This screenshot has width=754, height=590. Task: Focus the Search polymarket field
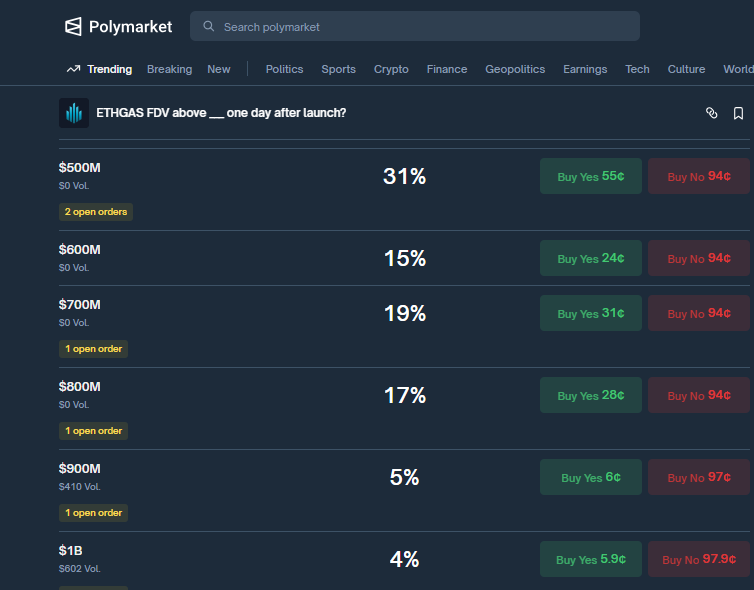pyautogui.click(x=415, y=26)
